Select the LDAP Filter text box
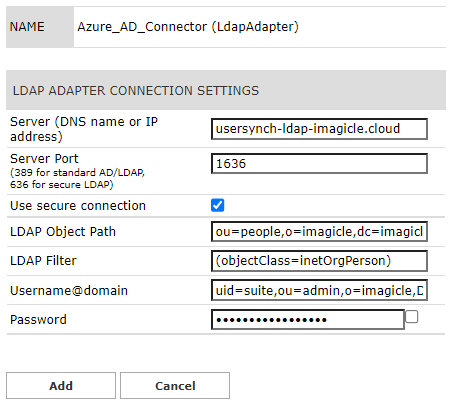This screenshot has height=404, width=451. pyautogui.click(x=319, y=261)
